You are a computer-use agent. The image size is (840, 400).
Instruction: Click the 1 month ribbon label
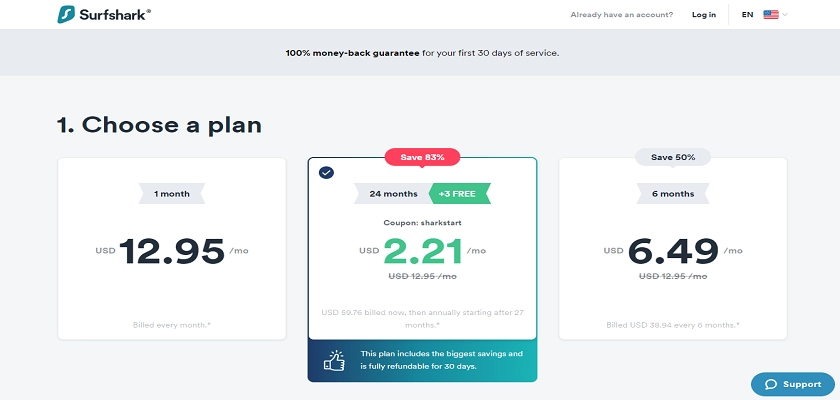point(172,194)
